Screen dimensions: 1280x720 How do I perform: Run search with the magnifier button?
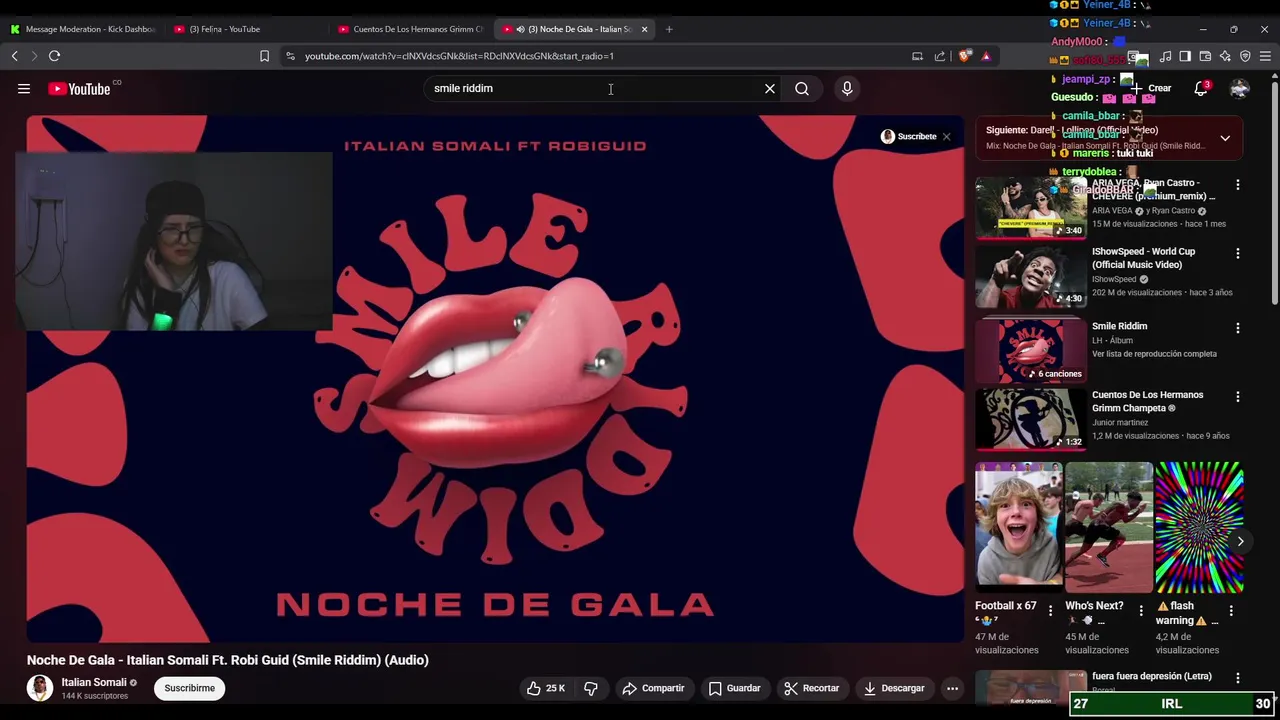click(802, 89)
